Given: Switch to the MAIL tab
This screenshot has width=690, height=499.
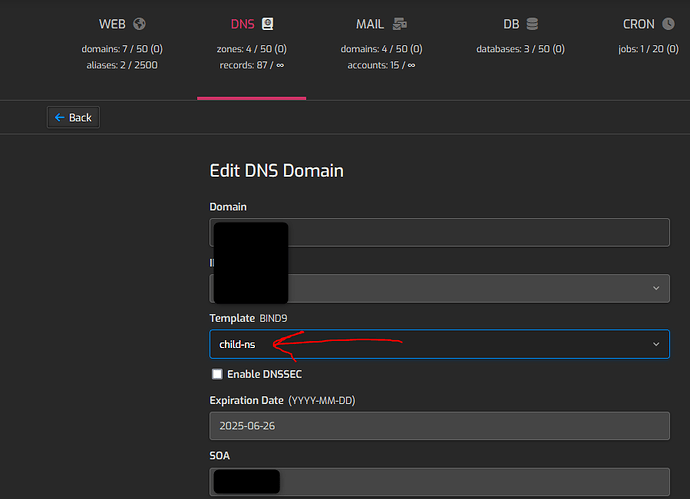Looking at the screenshot, I should point(370,24).
